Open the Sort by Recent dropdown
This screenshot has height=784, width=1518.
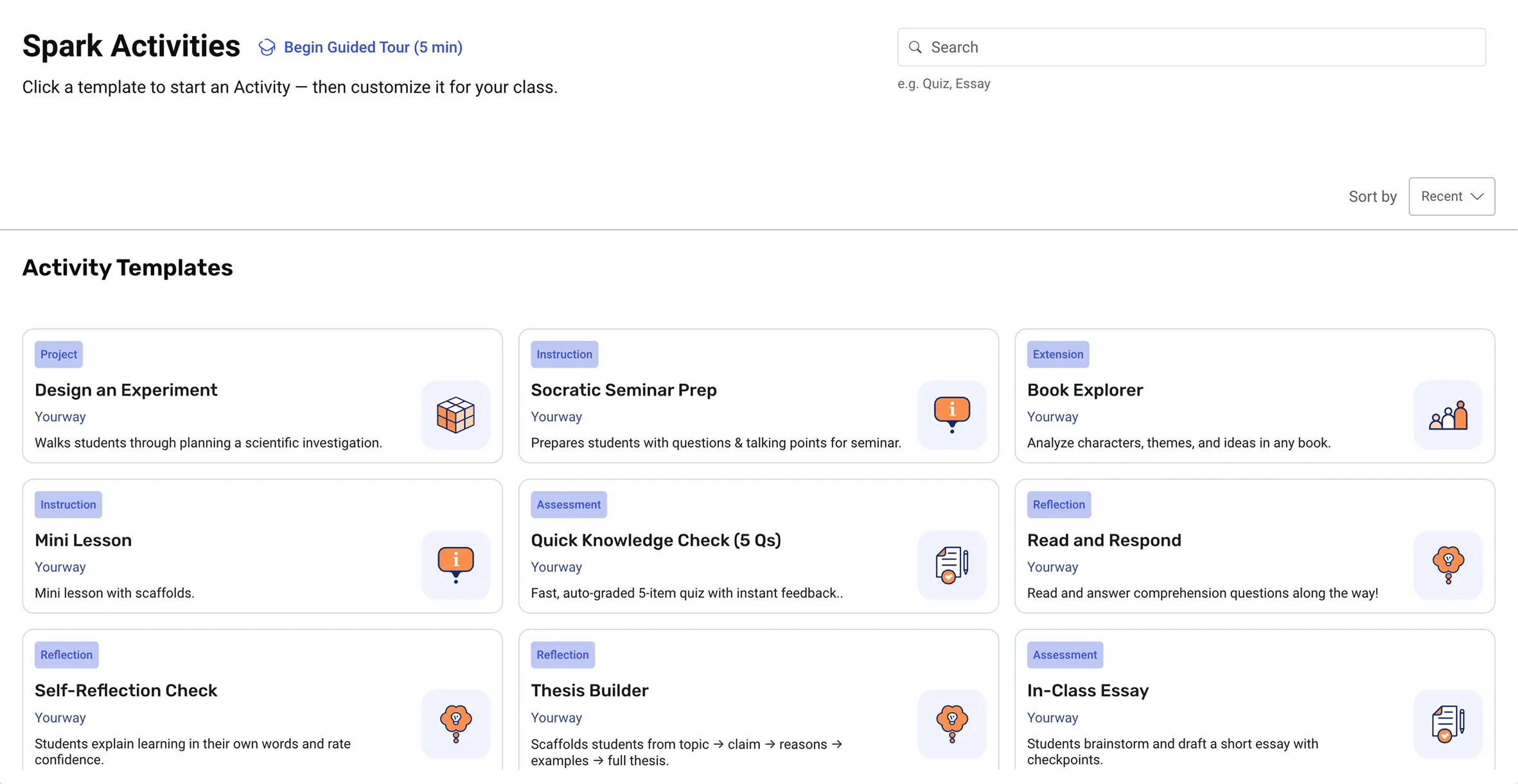click(x=1451, y=196)
